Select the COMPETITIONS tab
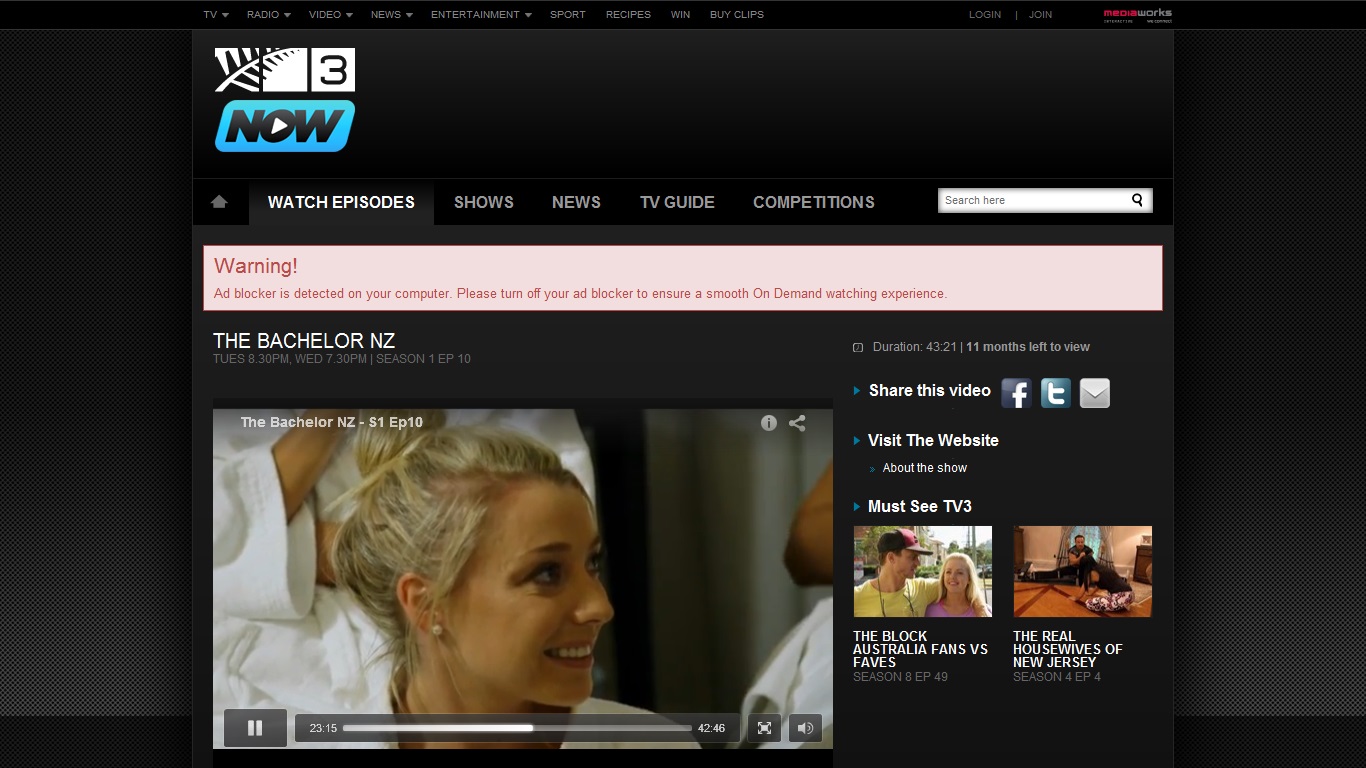Image resolution: width=1366 pixels, height=768 pixels. pos(814,202)
